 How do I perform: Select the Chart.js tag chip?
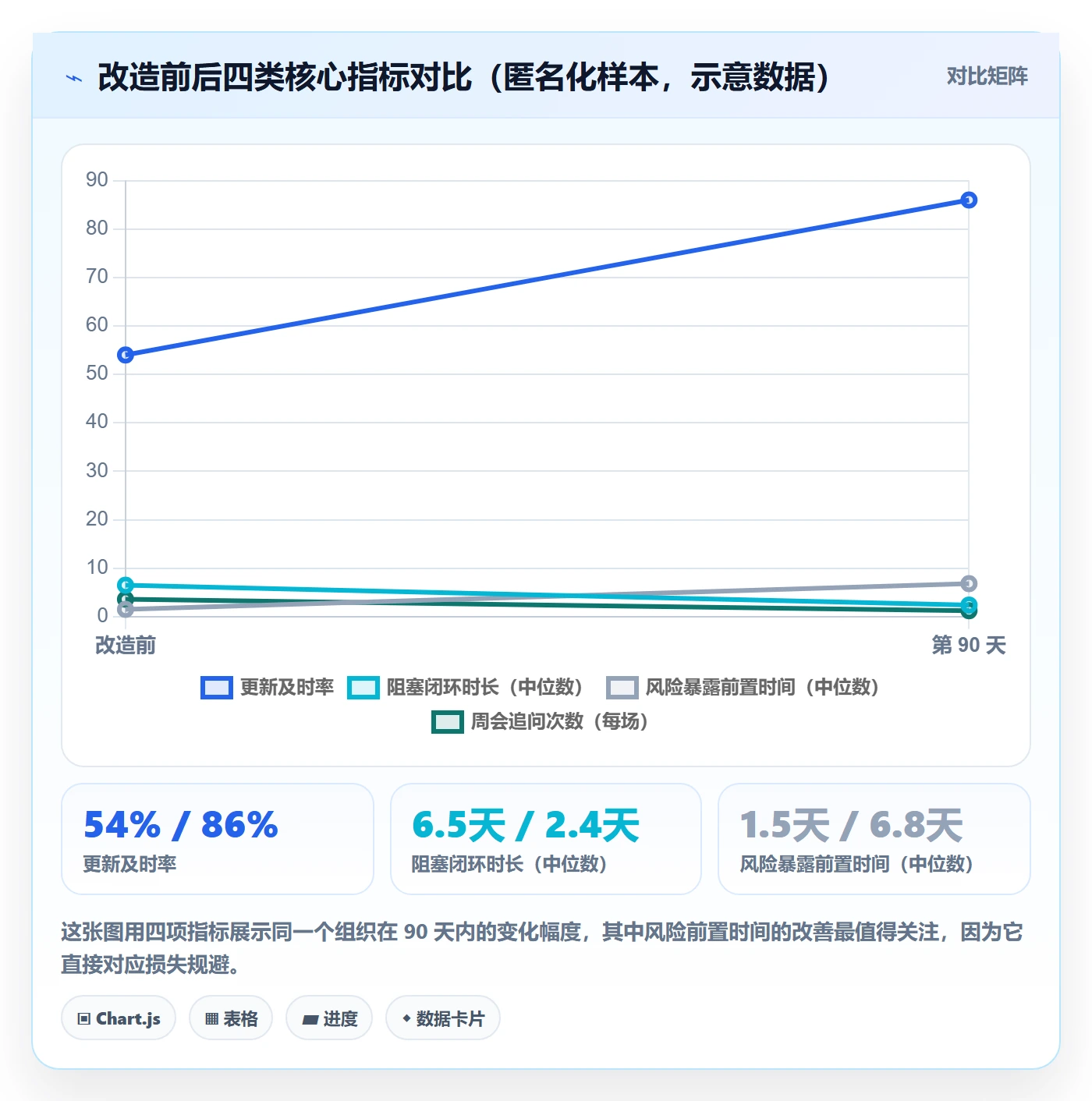point(119,1018)
